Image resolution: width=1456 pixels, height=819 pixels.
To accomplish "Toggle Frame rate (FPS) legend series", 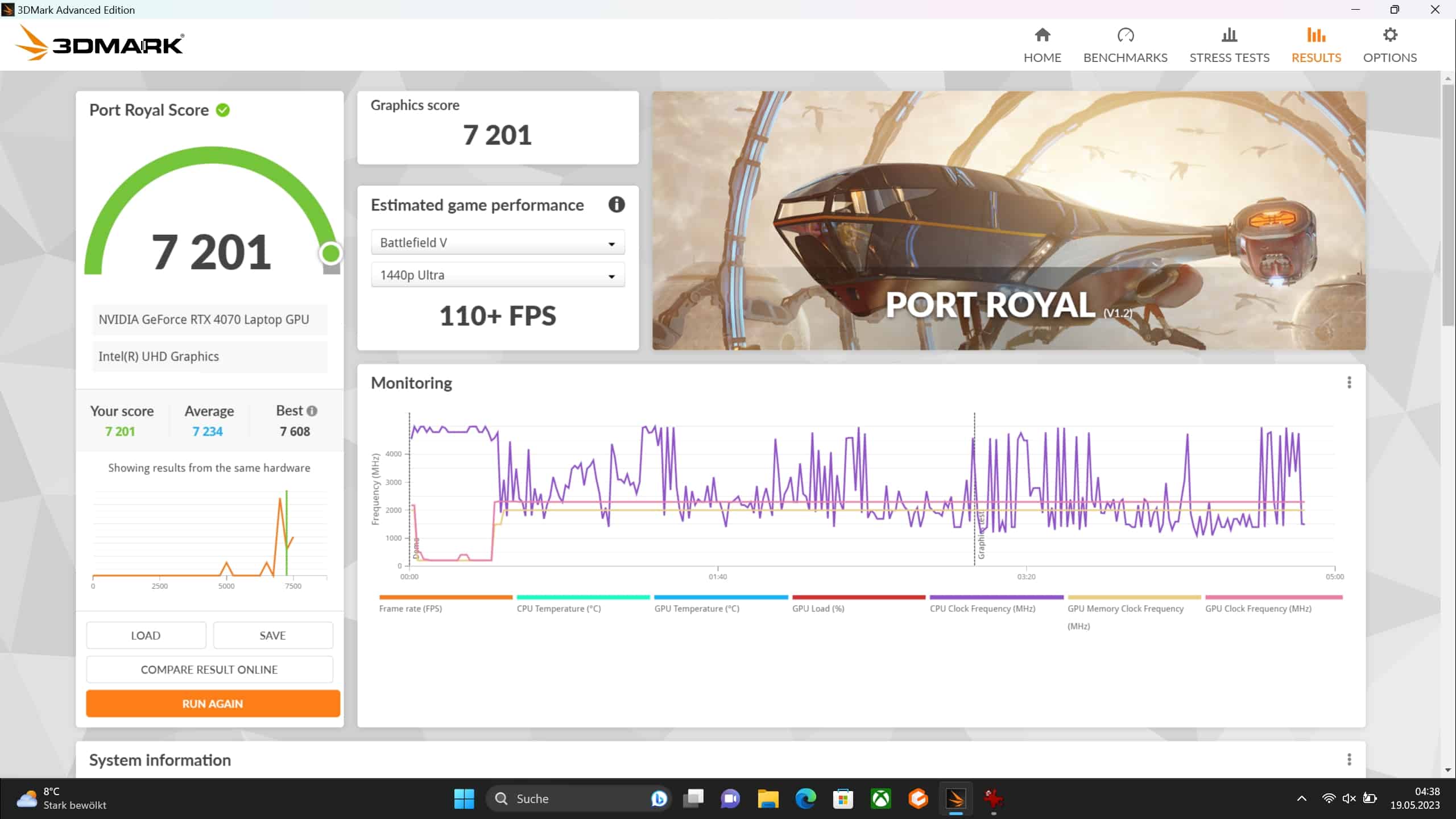I will click(410, 609).
